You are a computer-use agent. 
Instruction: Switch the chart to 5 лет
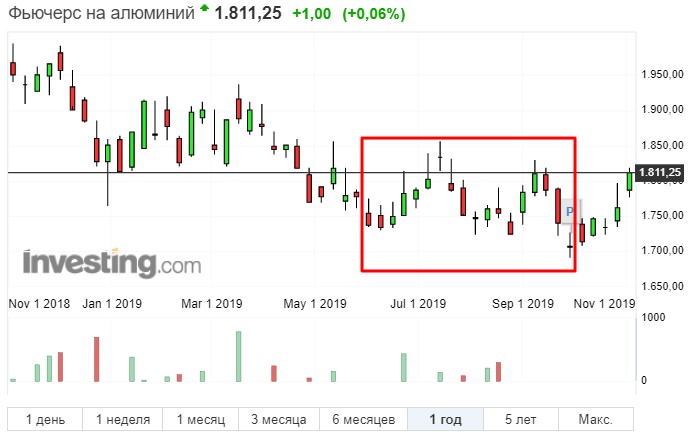click(521, 419)
